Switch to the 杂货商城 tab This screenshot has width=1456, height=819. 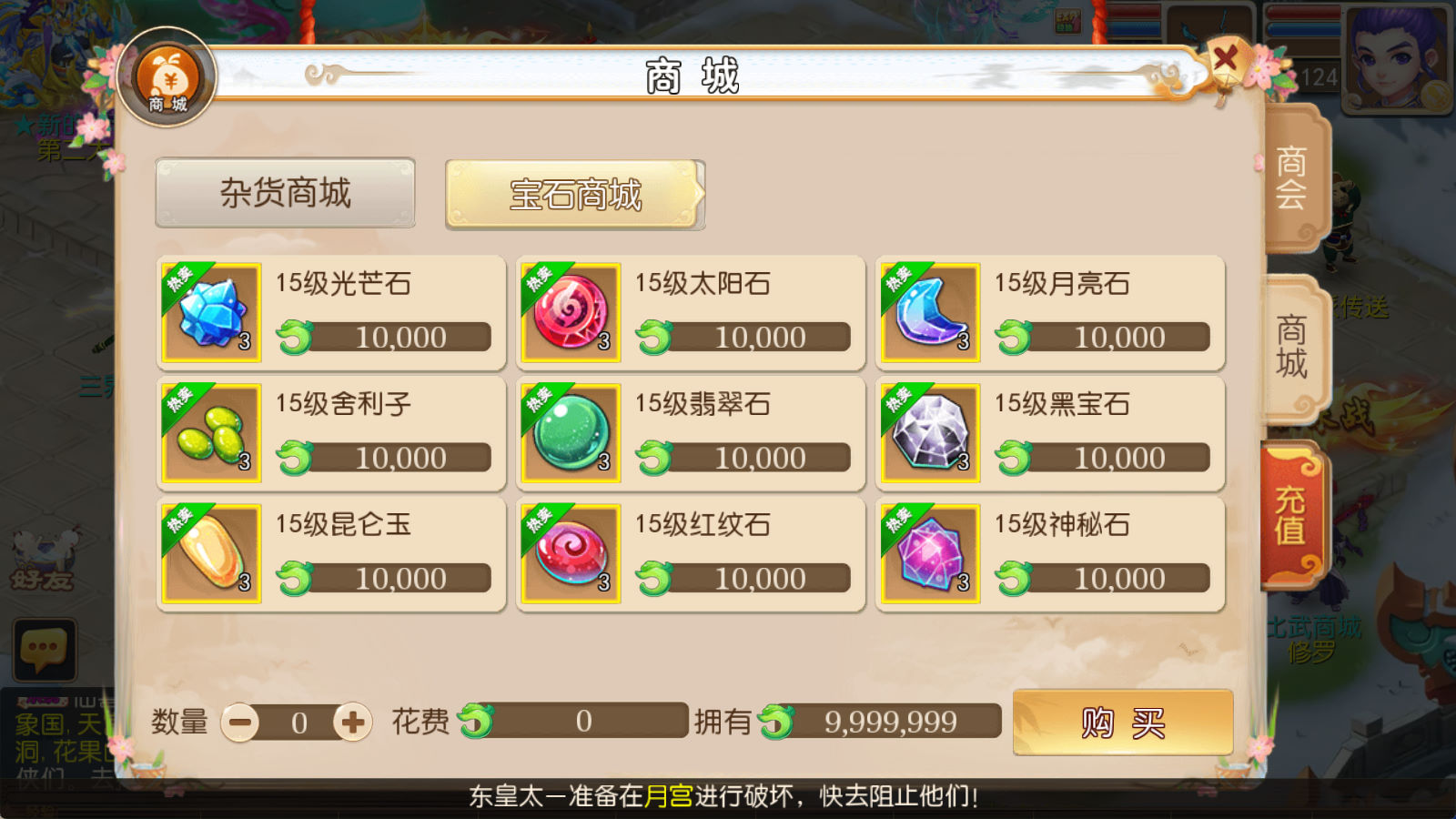285,193
